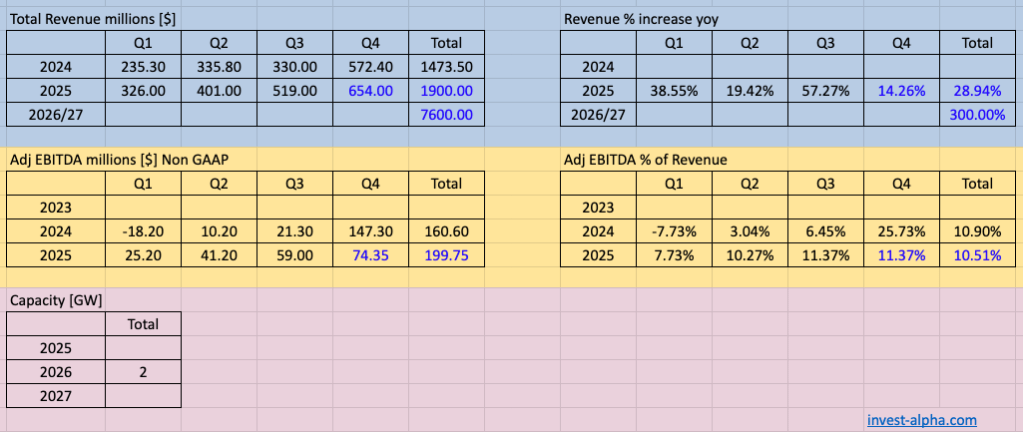This screenshot has height=432, width=1023.
Task: Select the 1900.00 total revenue cell
Action: point(445,90)
